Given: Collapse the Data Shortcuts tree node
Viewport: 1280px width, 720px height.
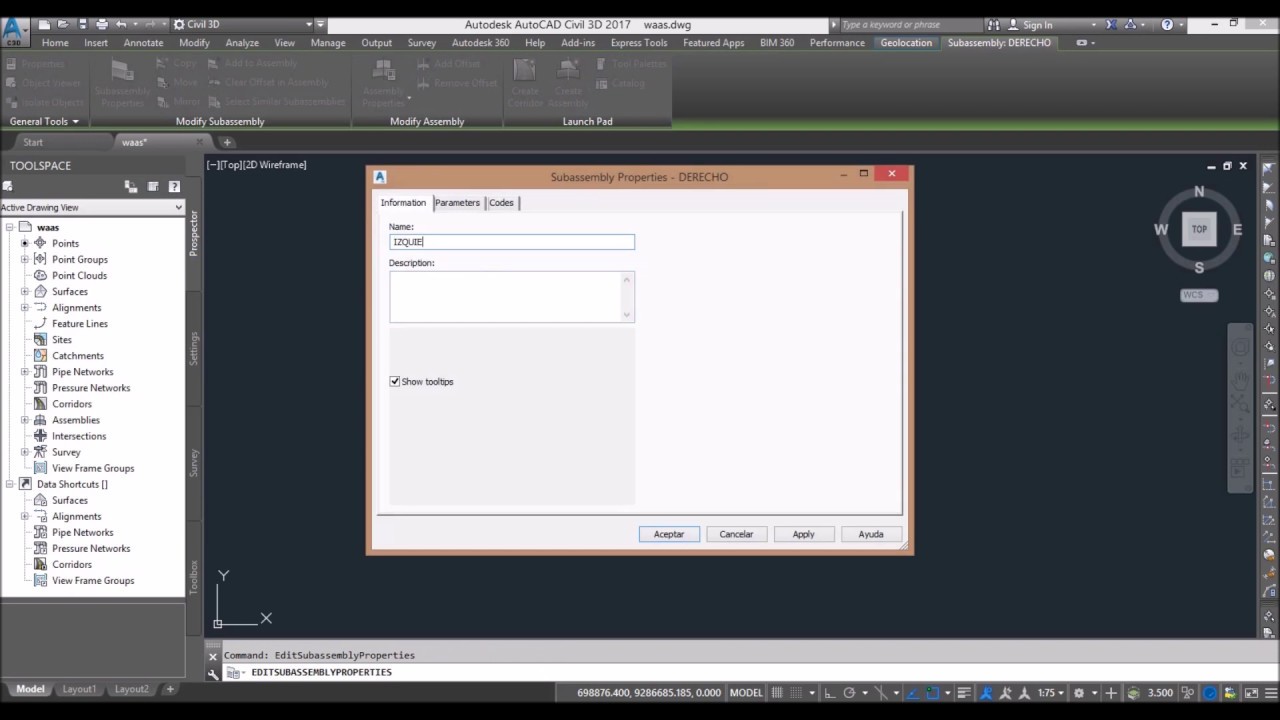Looking at the screenshot, I should (x=9, y=484).
